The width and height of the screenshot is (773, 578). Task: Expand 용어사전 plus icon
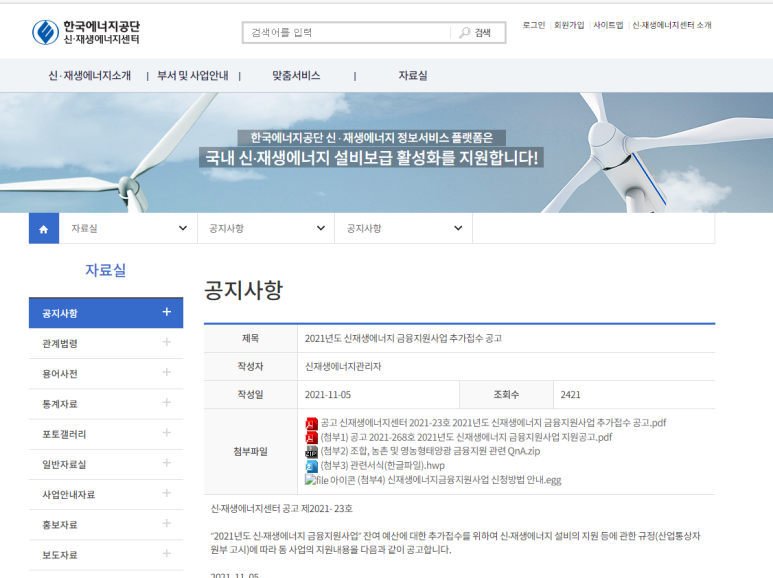167,372
